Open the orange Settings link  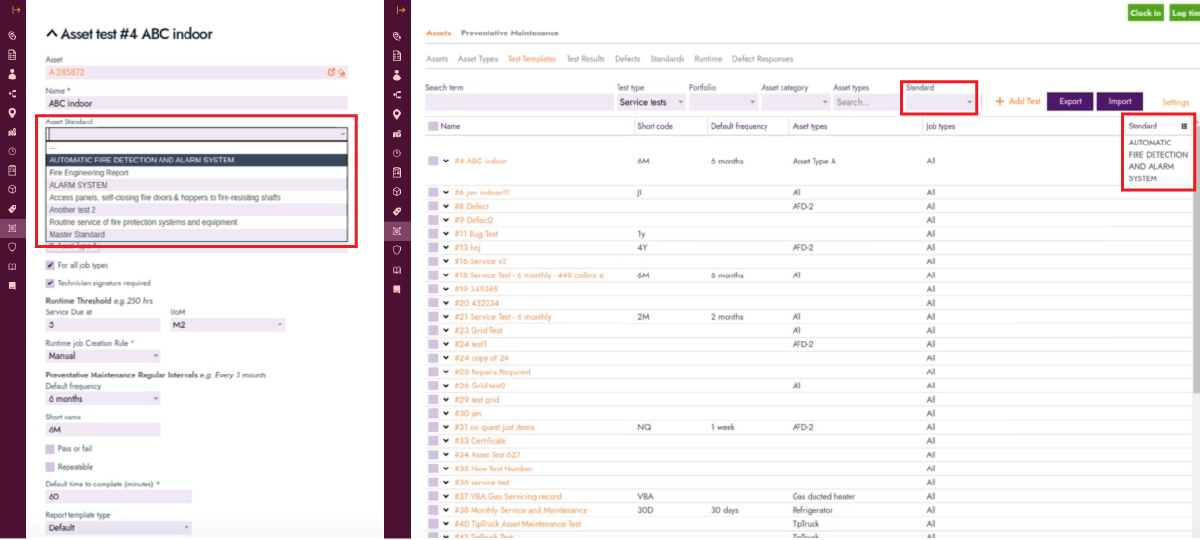[1175, 102]
